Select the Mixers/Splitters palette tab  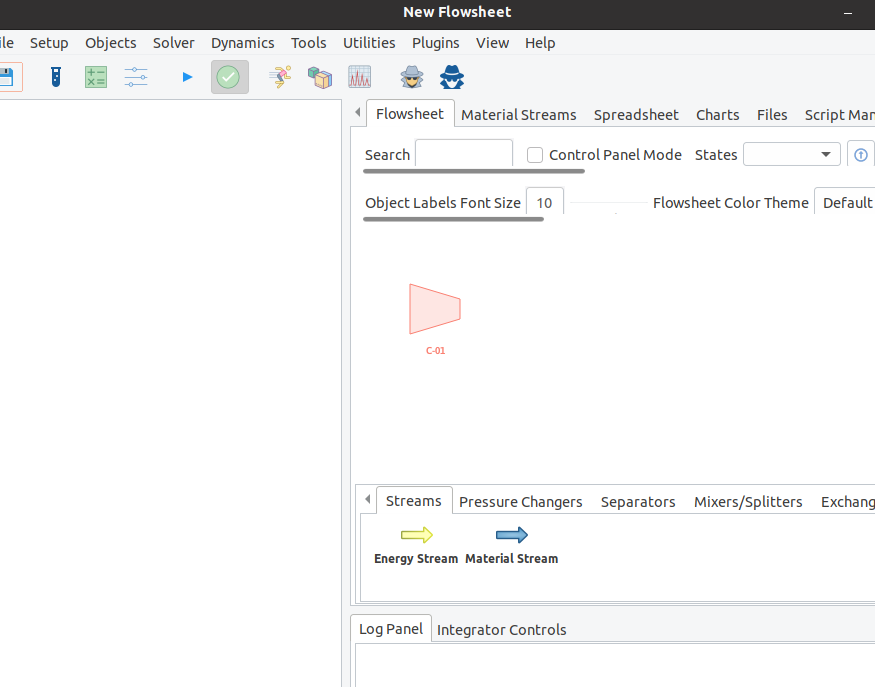[748, 502]
